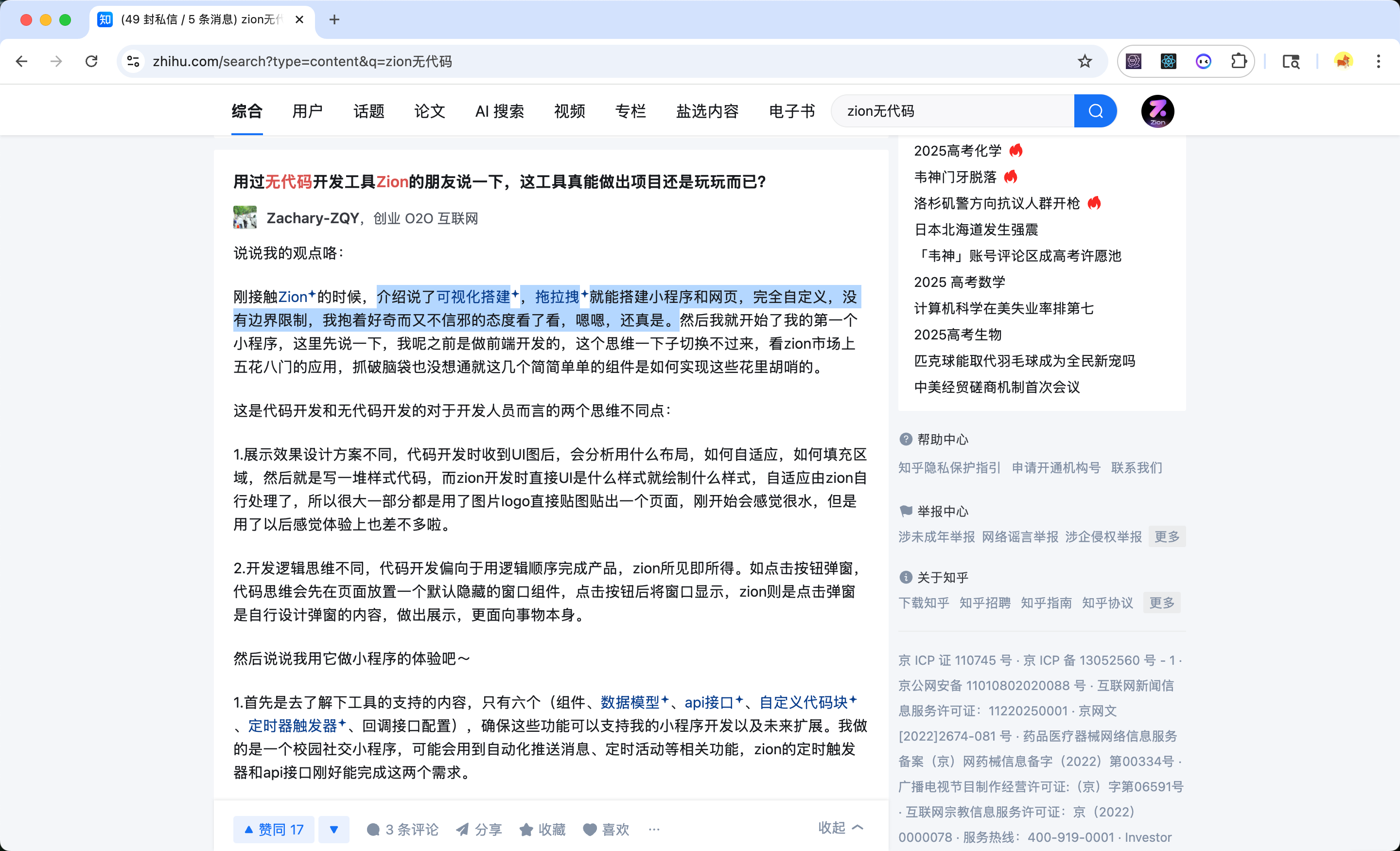Viewport: 1400px width, 851px height.
Task: Click the search field containing zion无代码
Action: click(953, 111)
